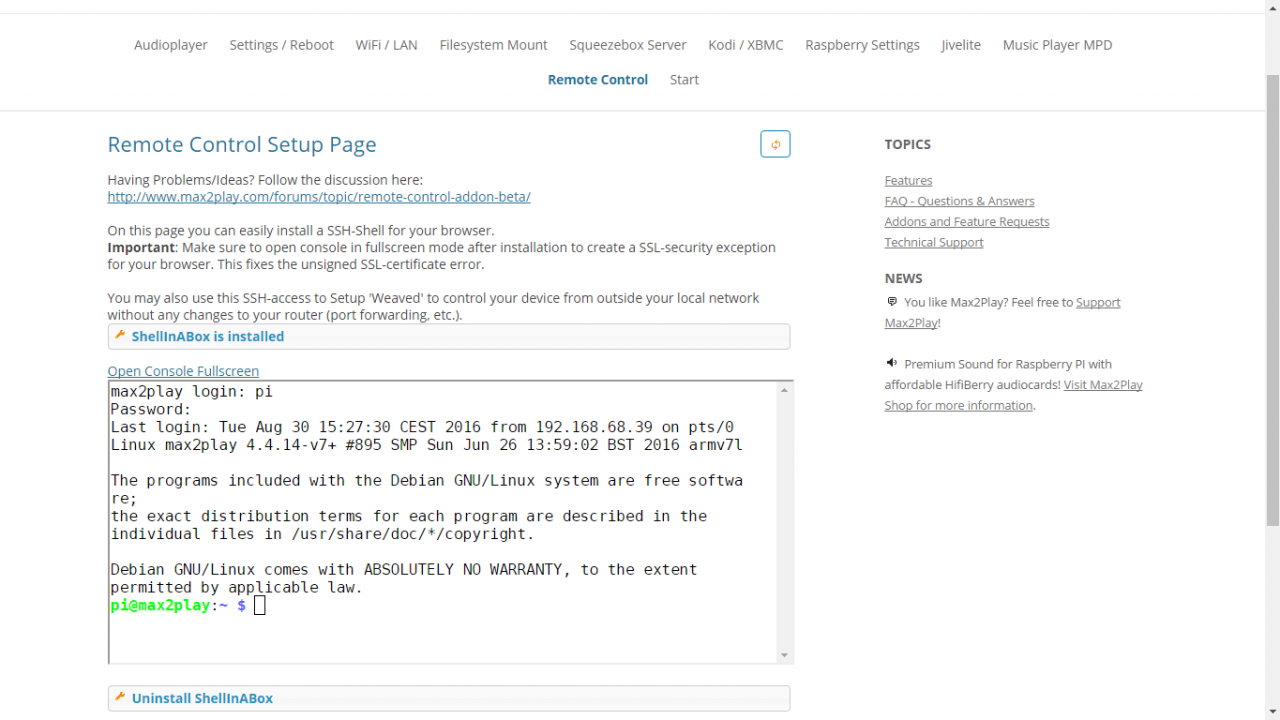Screen dimensions: 1280x720
Task: Open Squeezebox Server tab
Action: [628, 45]
